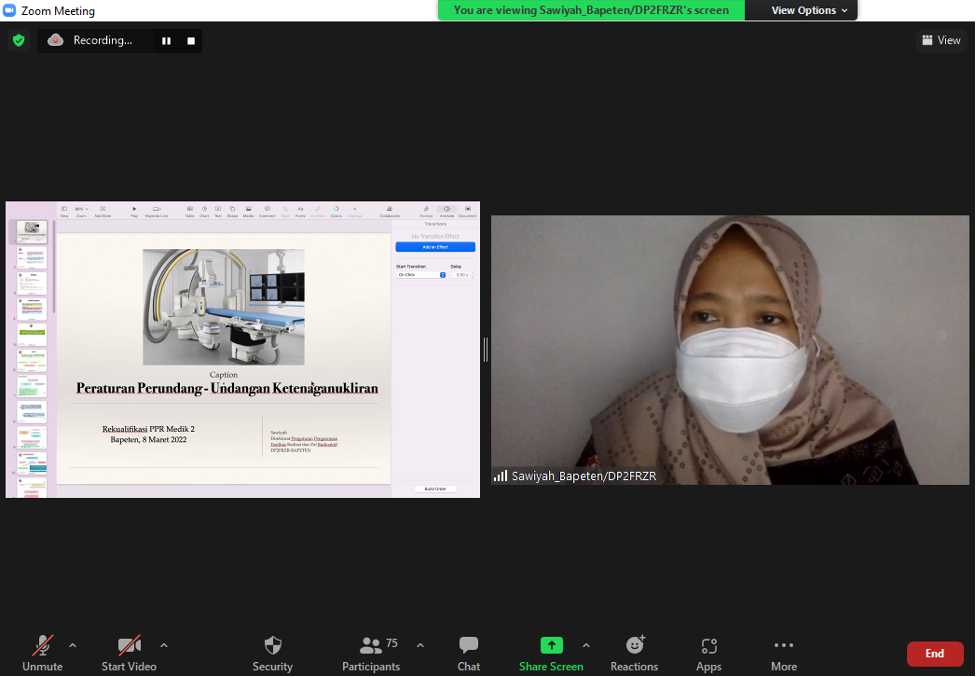Open audio options arrow next to Unmute

tap(73, 646)
